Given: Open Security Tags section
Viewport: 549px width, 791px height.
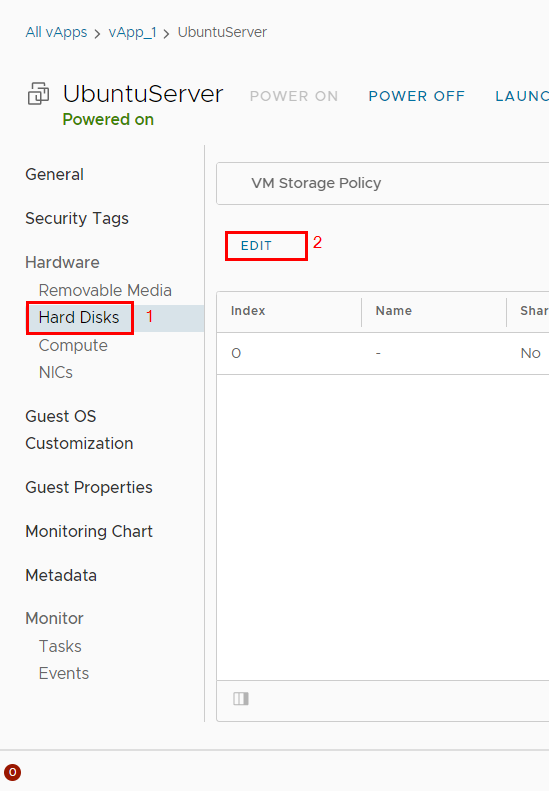Looking at the screenshot, I should [x=77, y=218].
